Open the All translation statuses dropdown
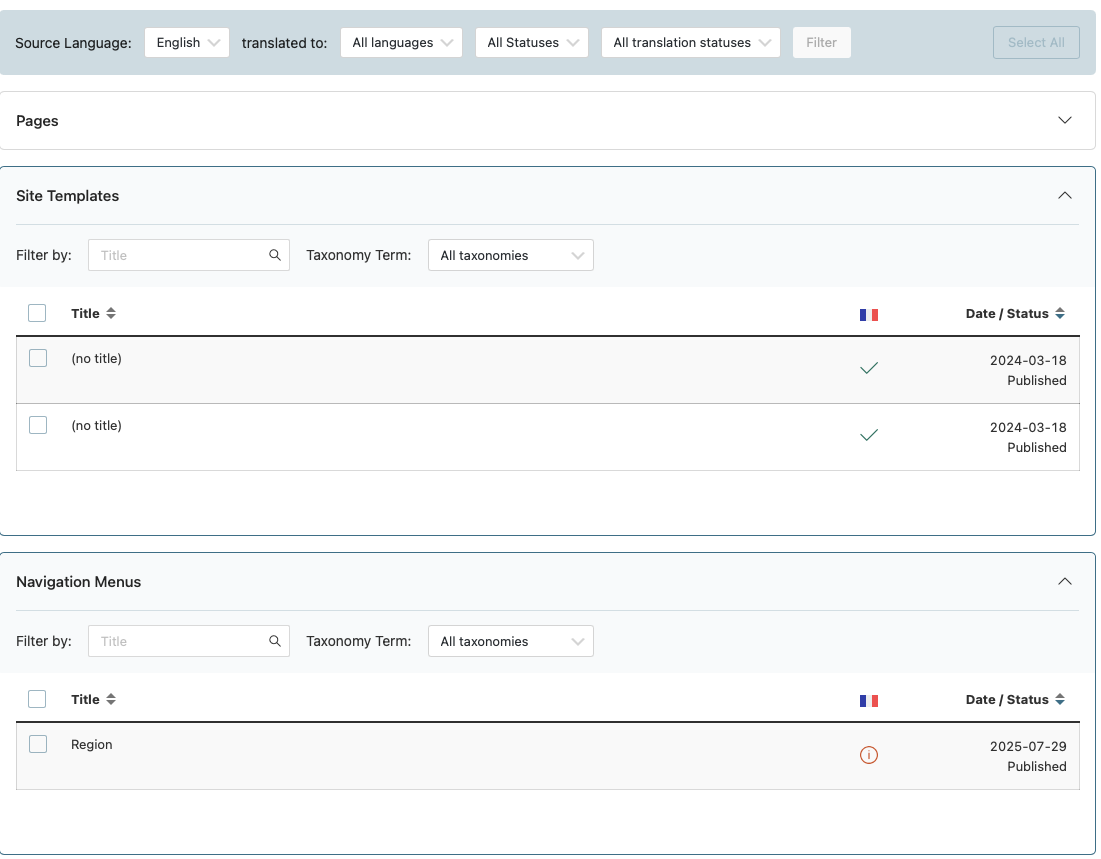The height and width of the screenshot is (859, 1101). [x=691, y=43]
